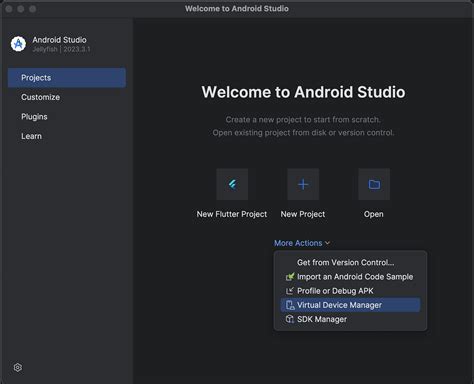Click the New Project label
The height and width of the screenshot is (384, 474).
coord(303,214)
